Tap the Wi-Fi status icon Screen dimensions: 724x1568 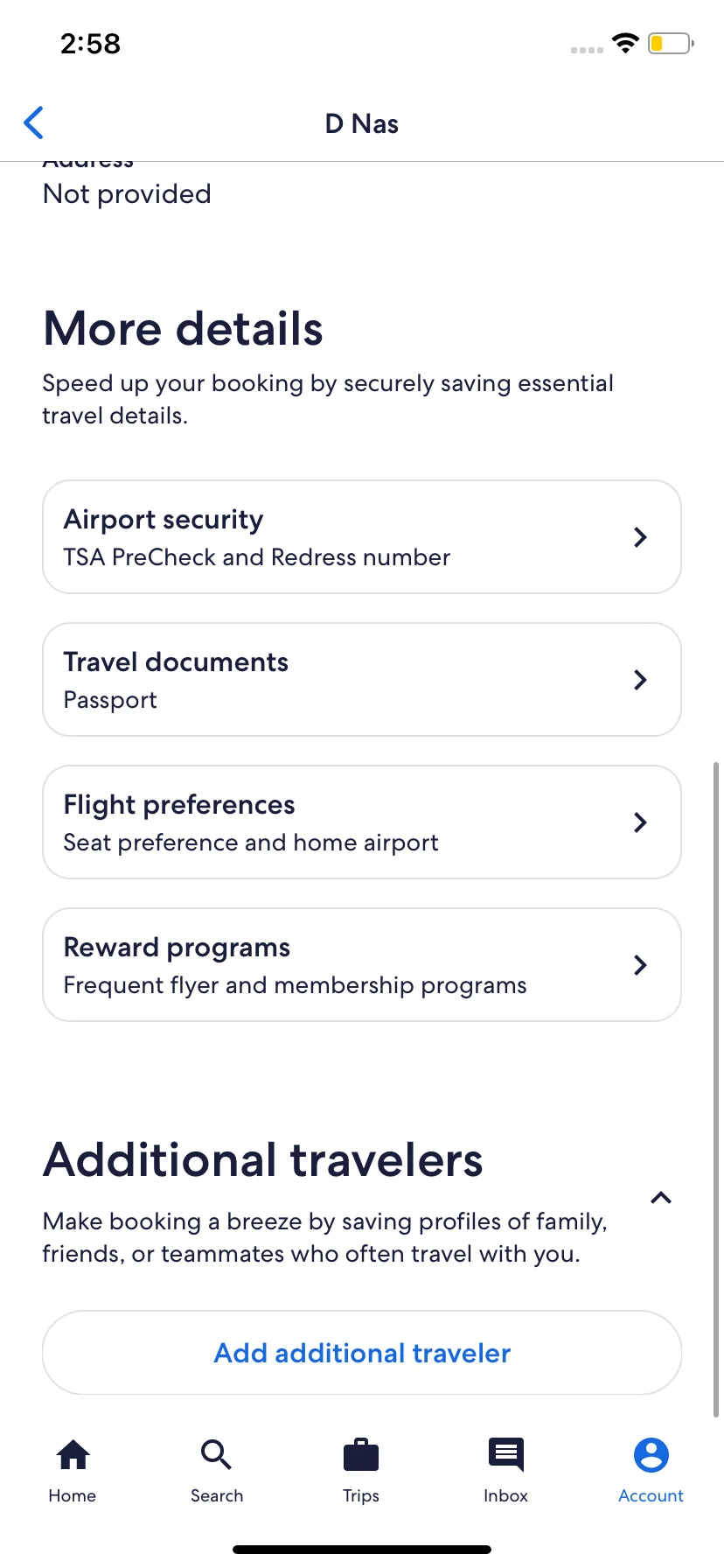625,43
